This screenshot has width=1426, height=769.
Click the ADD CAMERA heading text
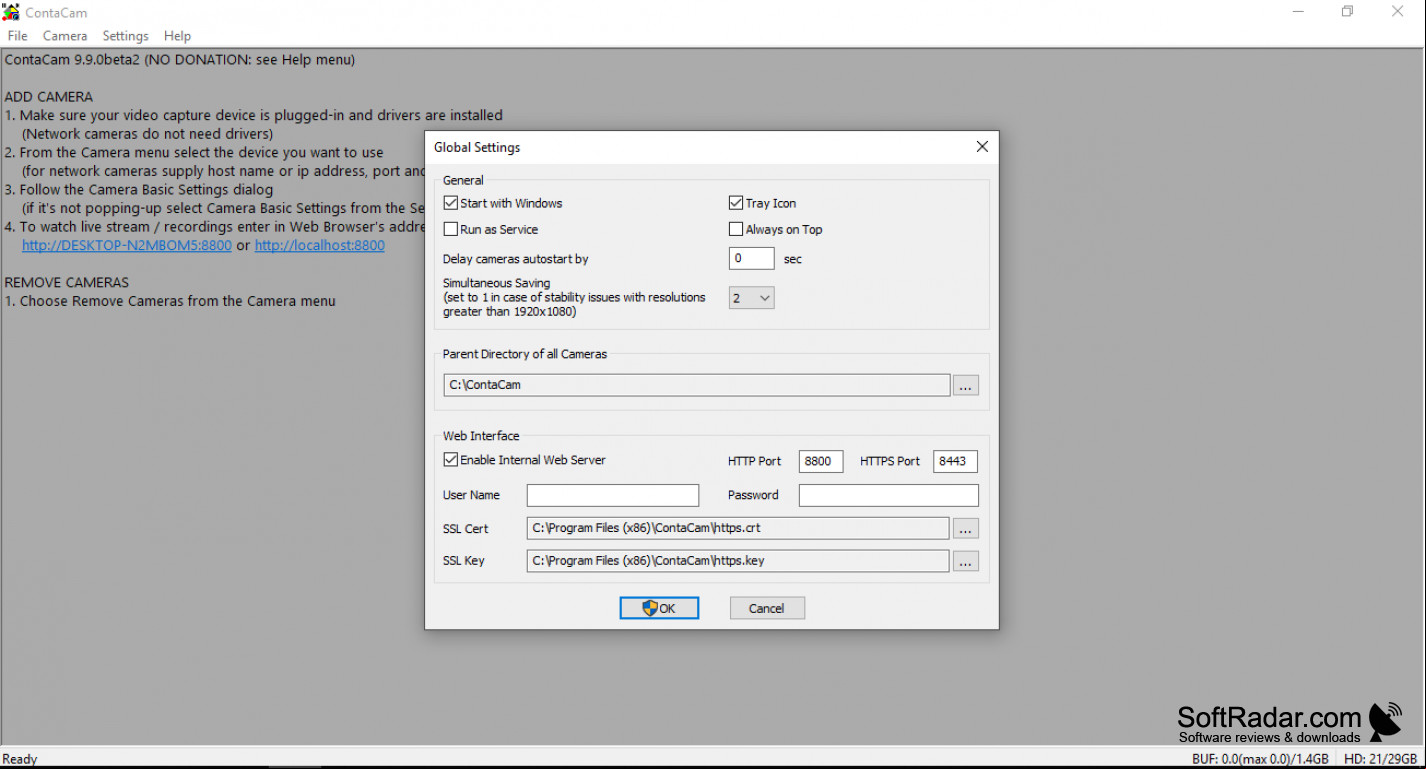coord(49,97)
